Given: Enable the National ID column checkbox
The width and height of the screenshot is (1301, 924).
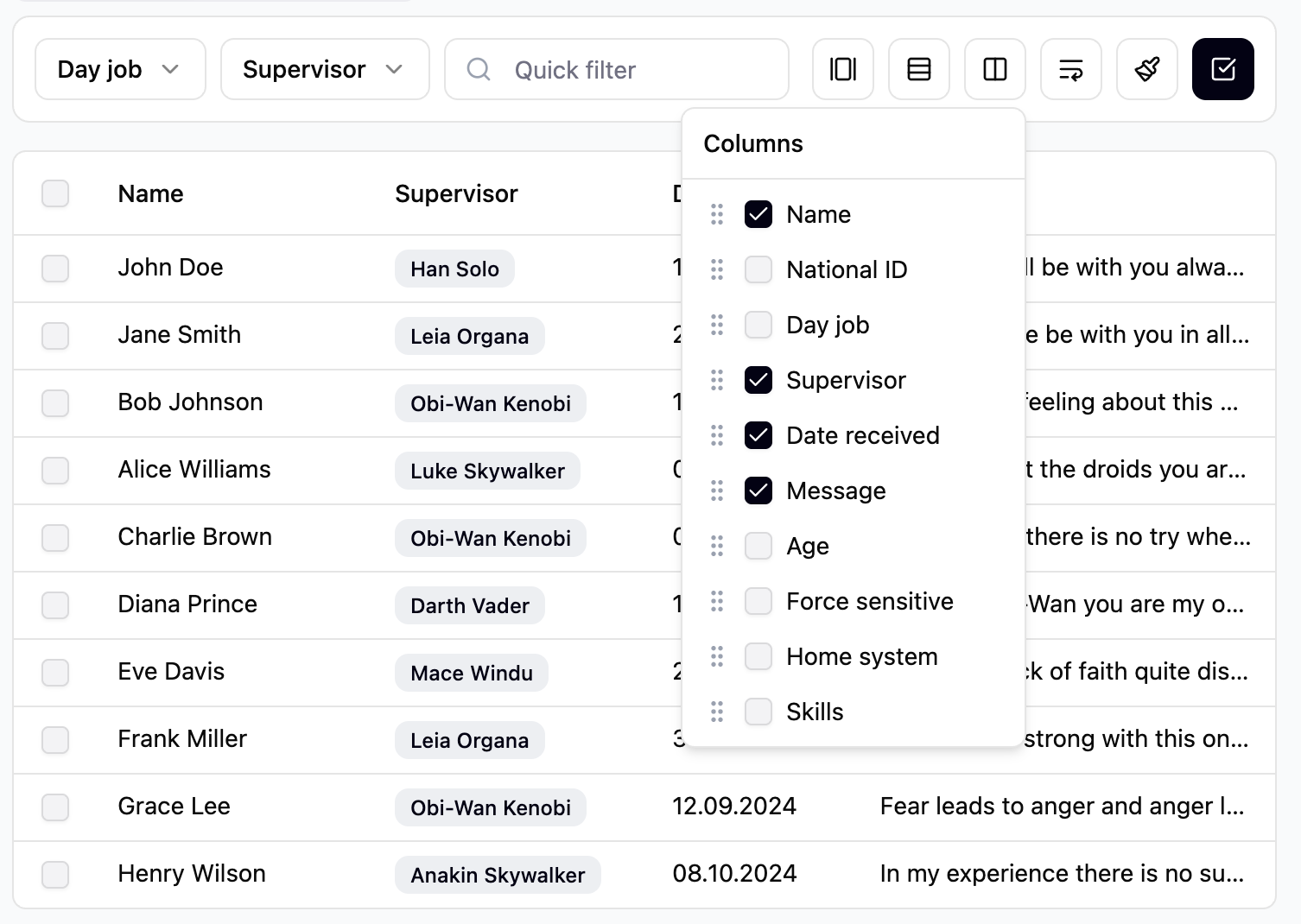Looking at the screenshot, I should (x=758, y=269).
